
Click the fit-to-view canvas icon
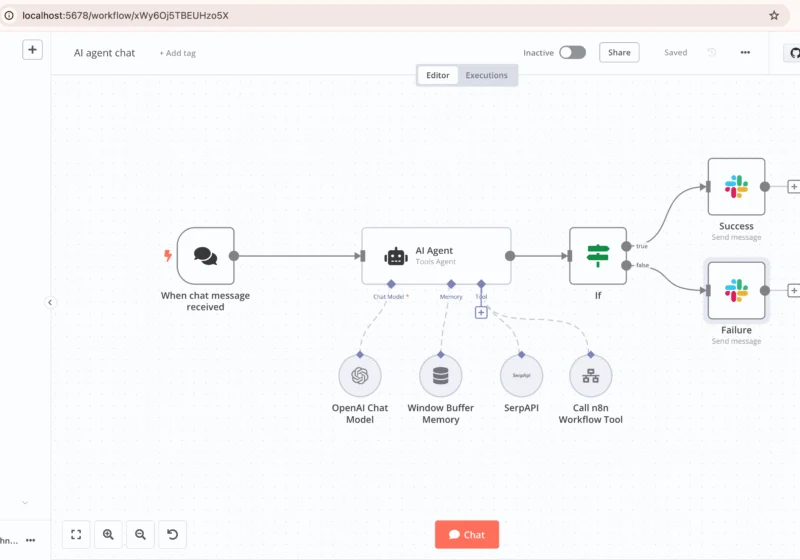click(76, 534)
